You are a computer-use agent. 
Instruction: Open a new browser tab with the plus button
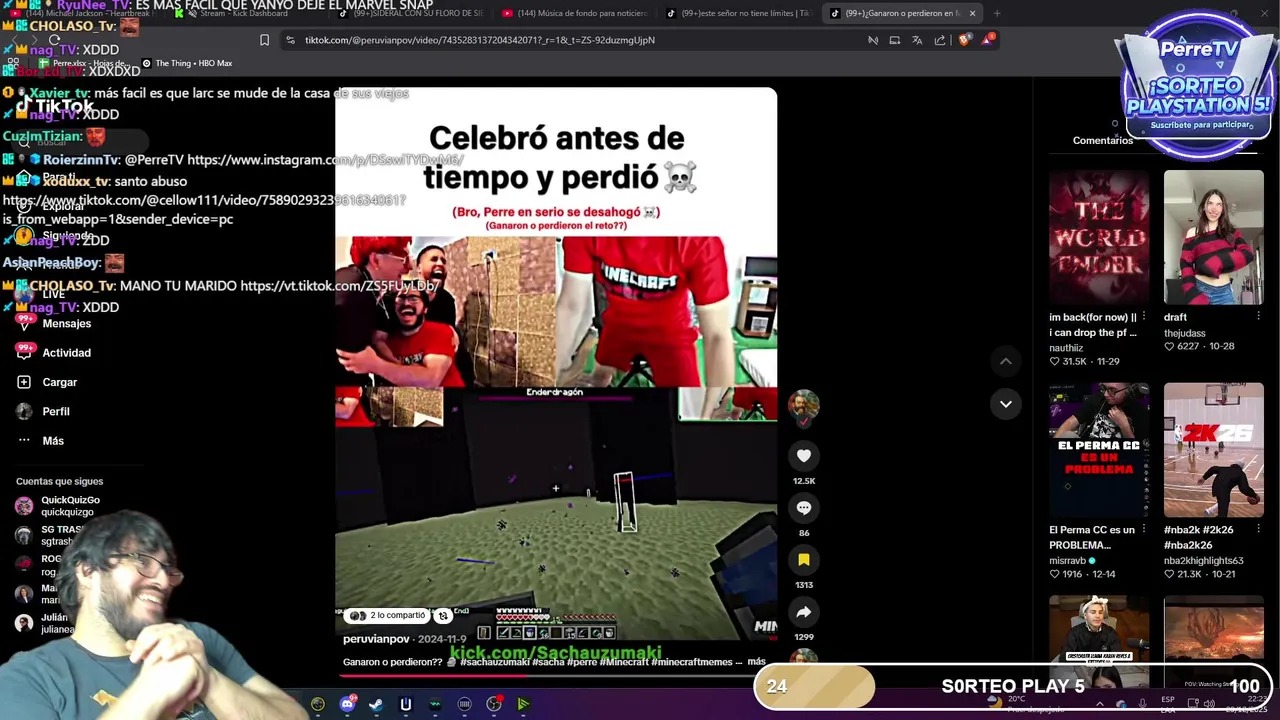coord(998,13)
